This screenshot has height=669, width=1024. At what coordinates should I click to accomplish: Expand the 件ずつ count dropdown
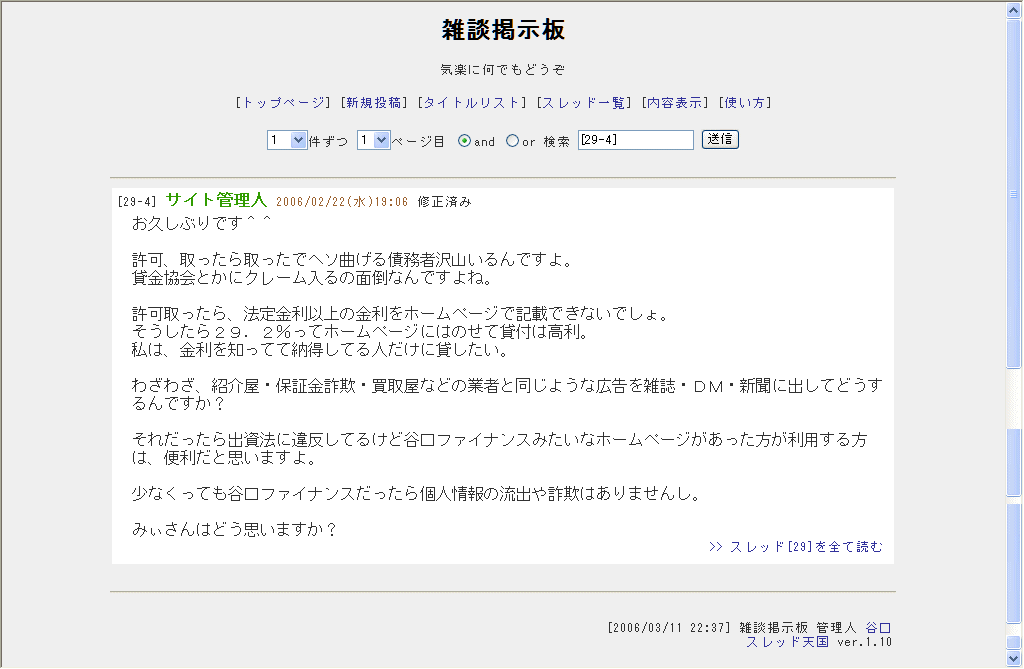pyautogui.click(x=287, y=141)
